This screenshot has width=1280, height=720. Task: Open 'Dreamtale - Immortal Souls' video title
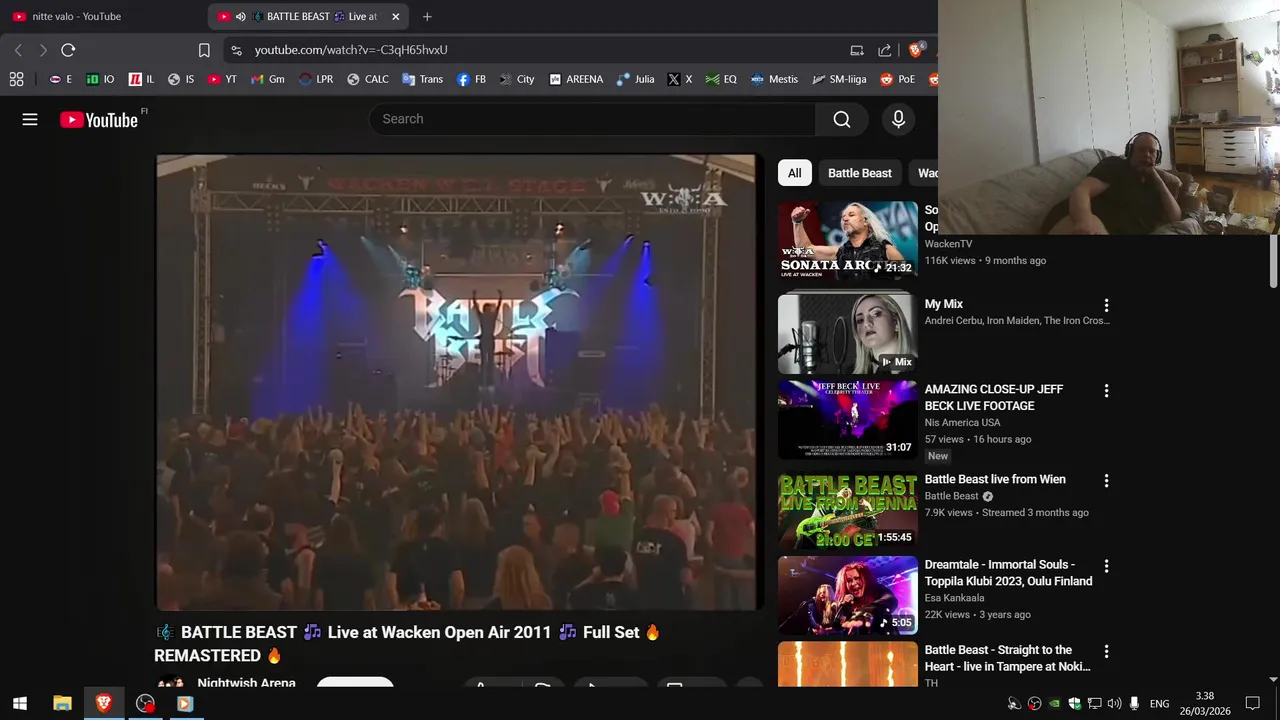click(1008, 573)
